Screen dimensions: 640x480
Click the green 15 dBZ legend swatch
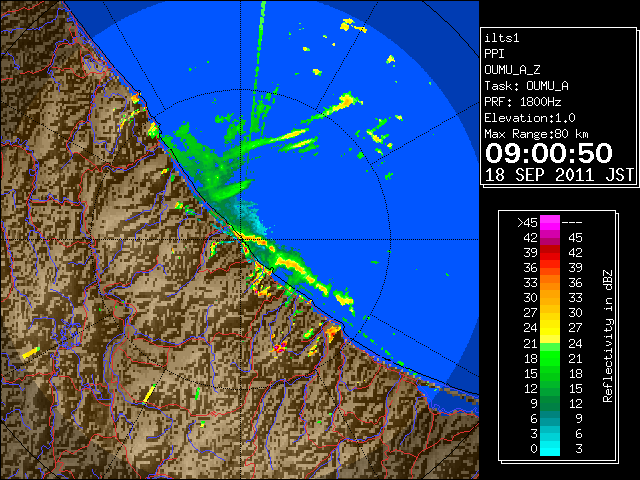click(550, 373)
